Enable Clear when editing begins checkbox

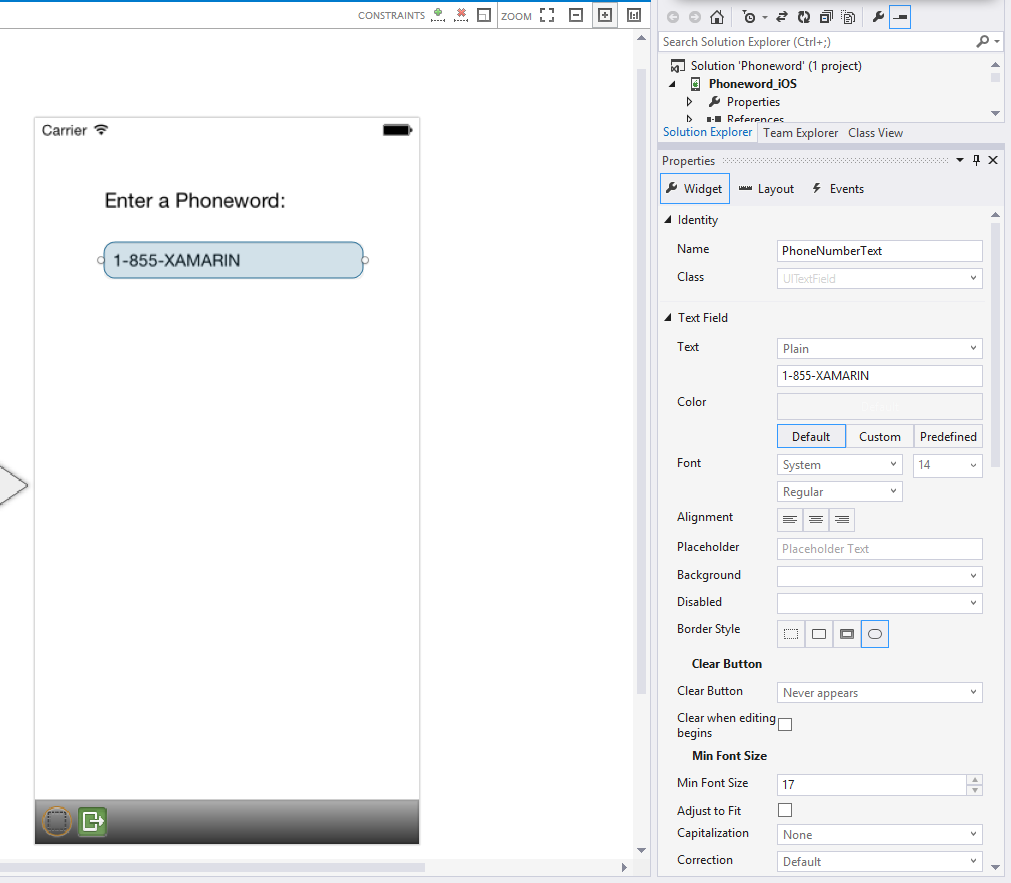[x=785, y=724]
